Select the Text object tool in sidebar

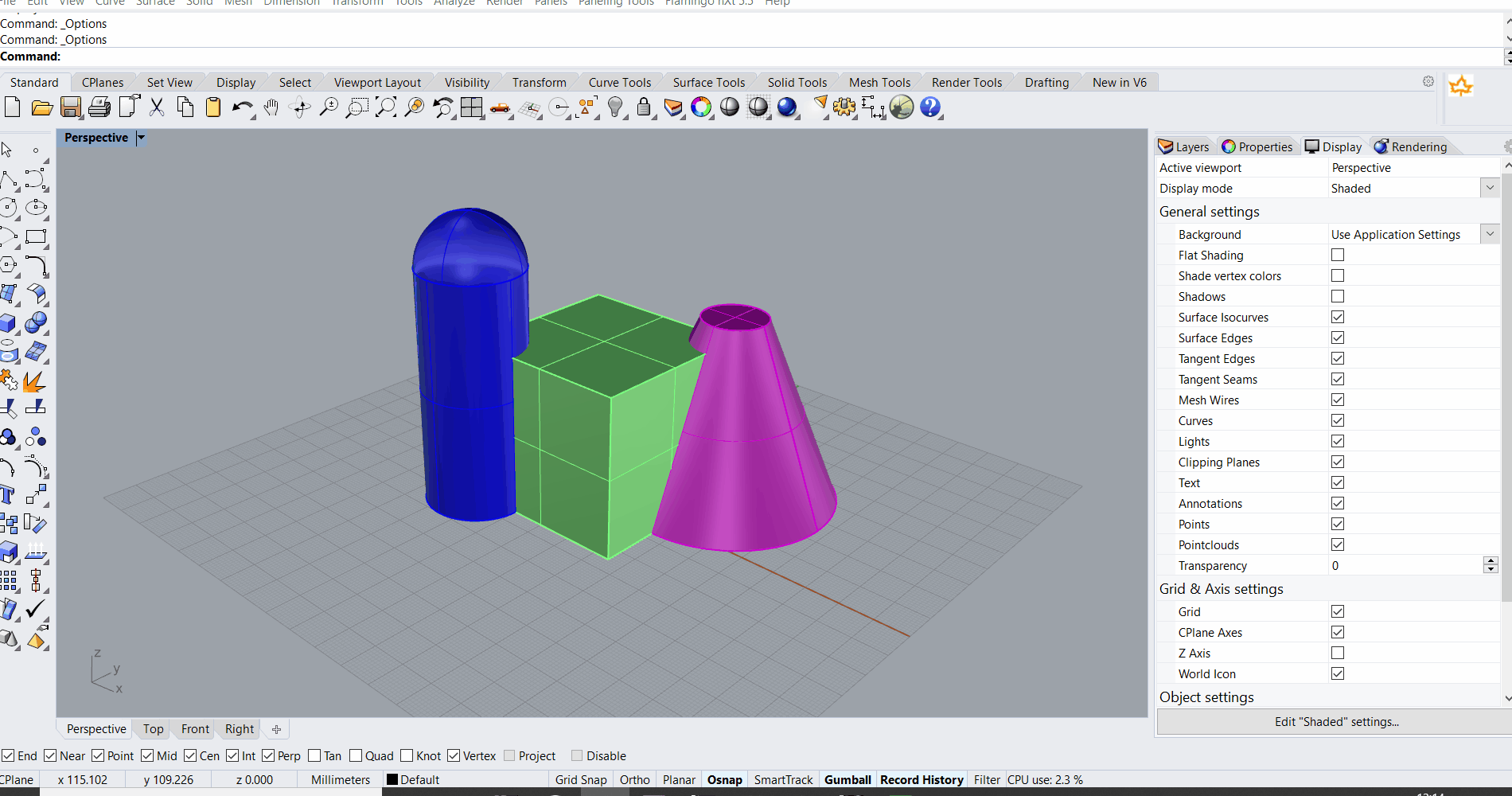(8, 495)
